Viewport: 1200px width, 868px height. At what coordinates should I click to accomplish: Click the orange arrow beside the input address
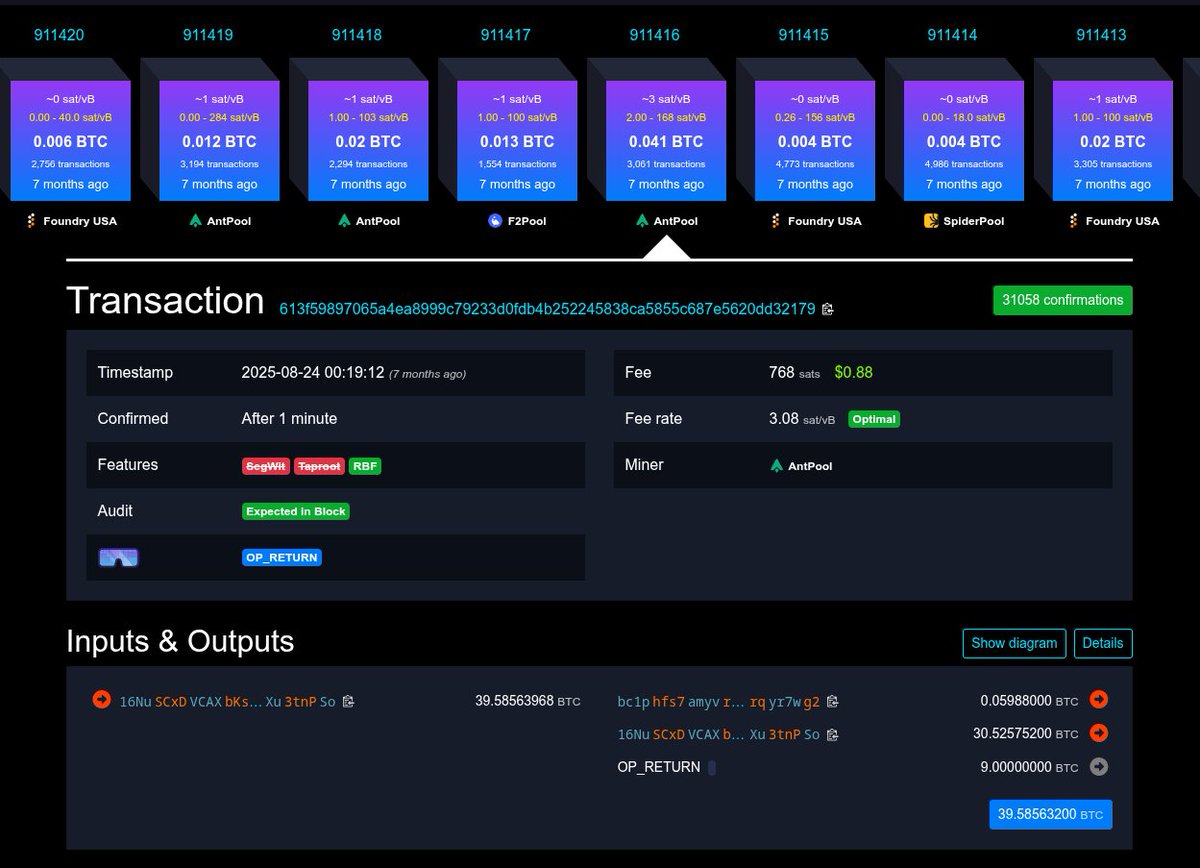101,699
